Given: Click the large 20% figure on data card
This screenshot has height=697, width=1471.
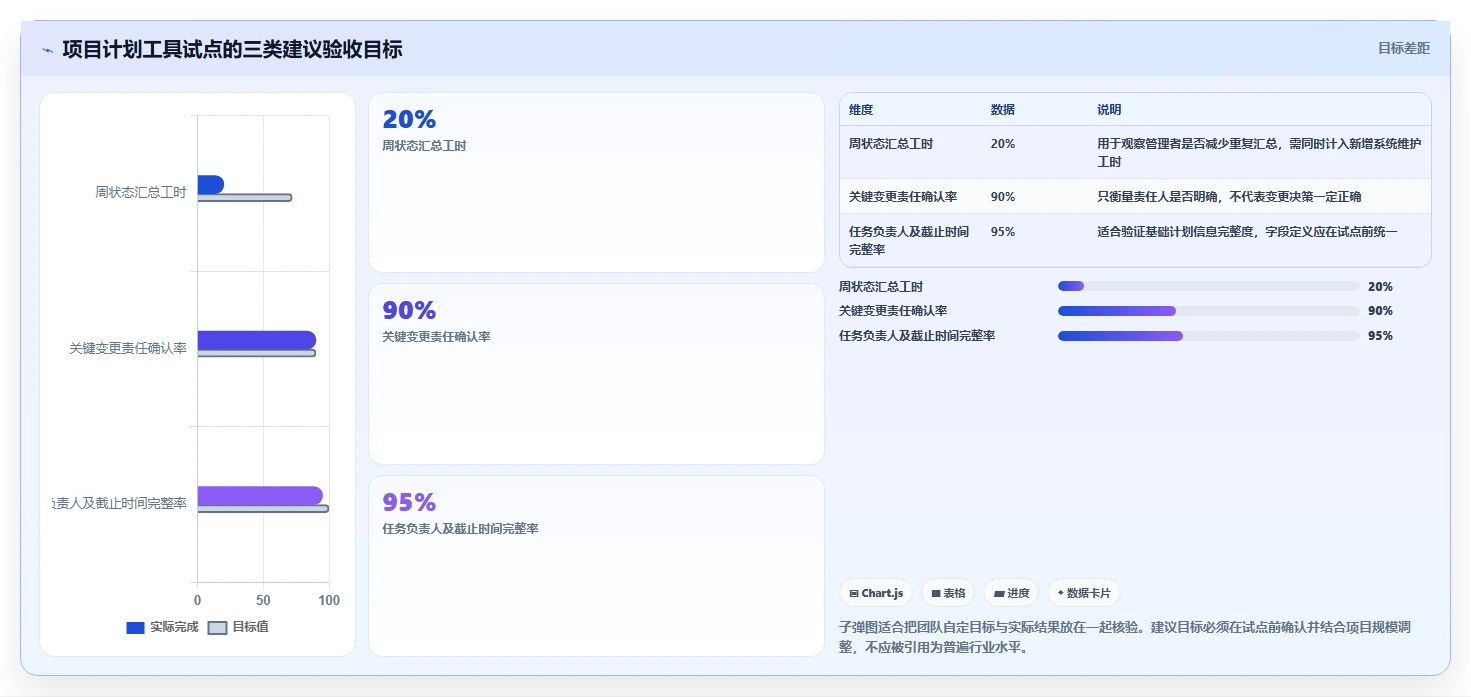Looking at the screenshot, I should click(x=409, y=120).
